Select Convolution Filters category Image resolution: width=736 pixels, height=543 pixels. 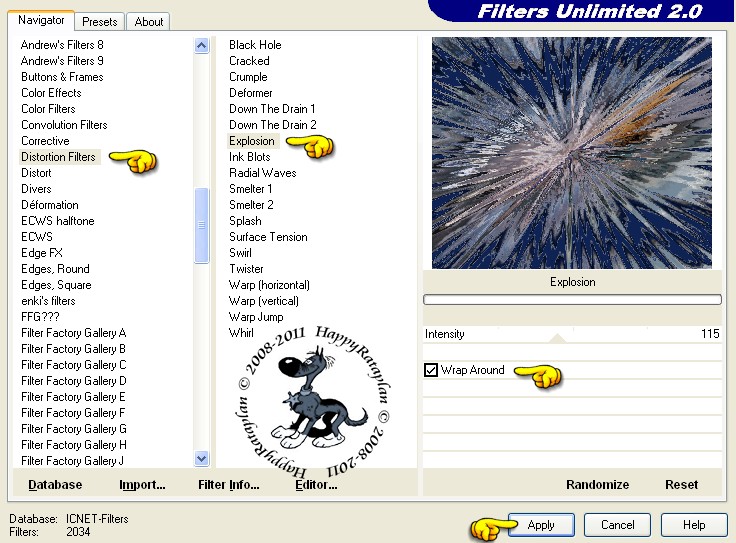(64, 125)
